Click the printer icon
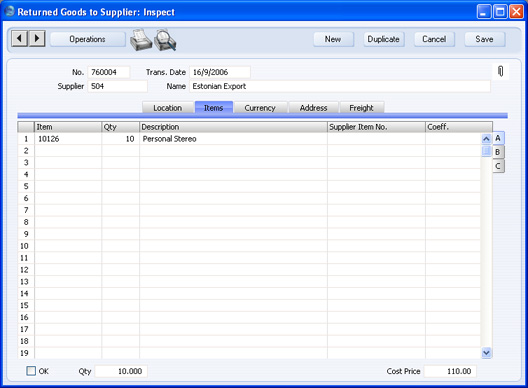The image size is (528, 388). point(140,40)
